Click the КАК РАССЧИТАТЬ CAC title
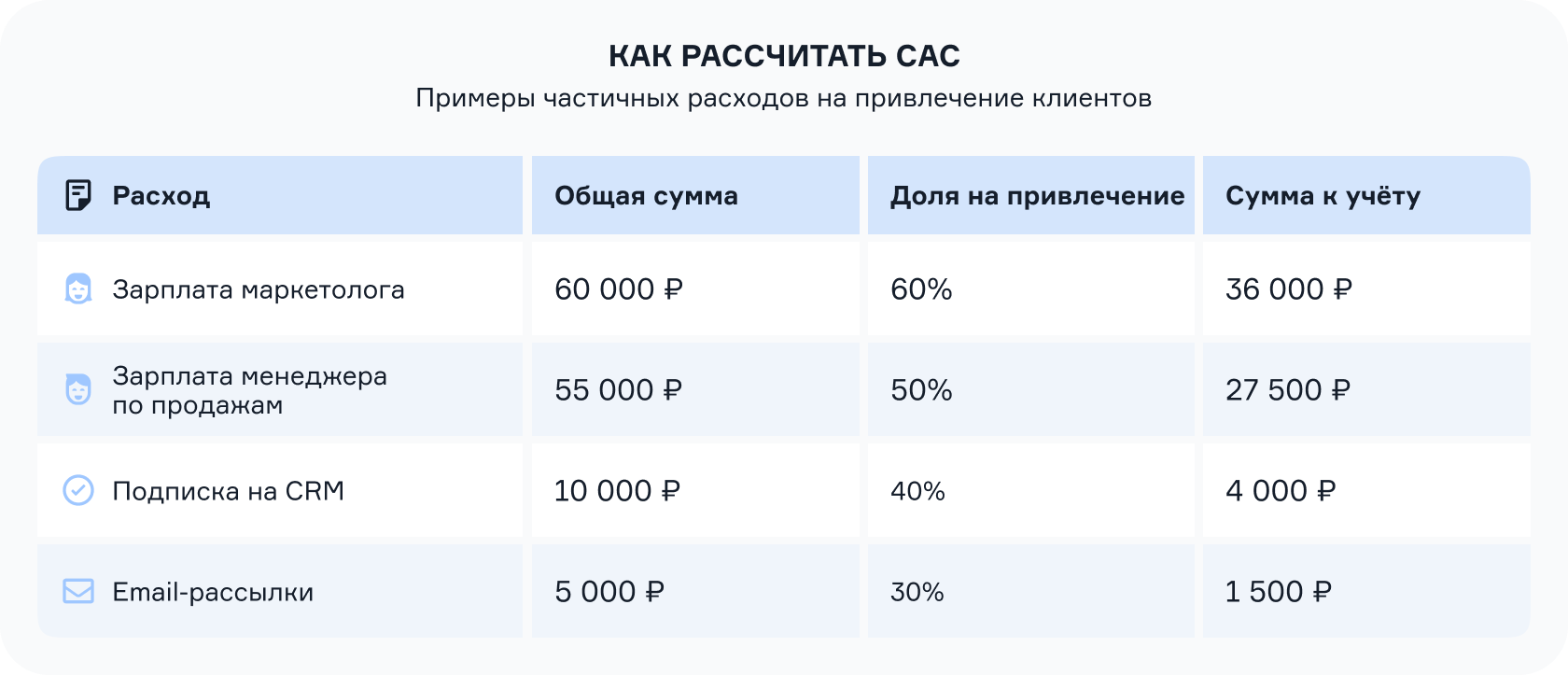The image size is (1568, 675). click(784, 56)
